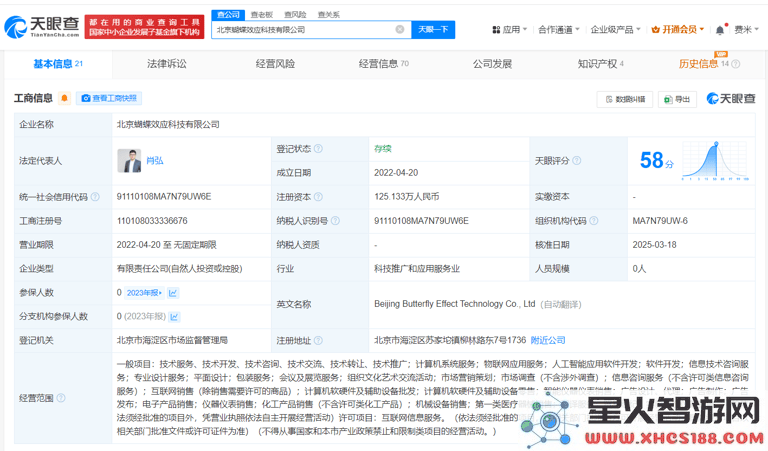Screen dimensions: 768x451
Task: Switch to the 公司发展 tab
Action: pos(492,64)
